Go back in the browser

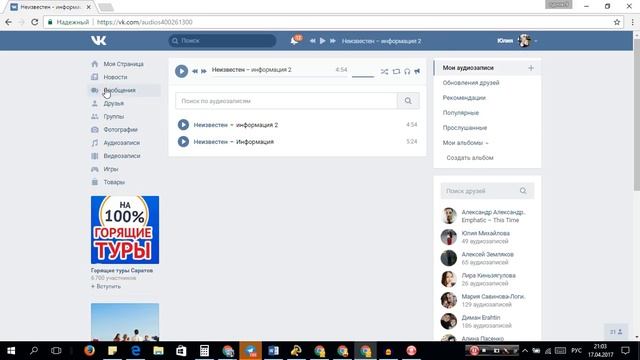coord(9,22)
